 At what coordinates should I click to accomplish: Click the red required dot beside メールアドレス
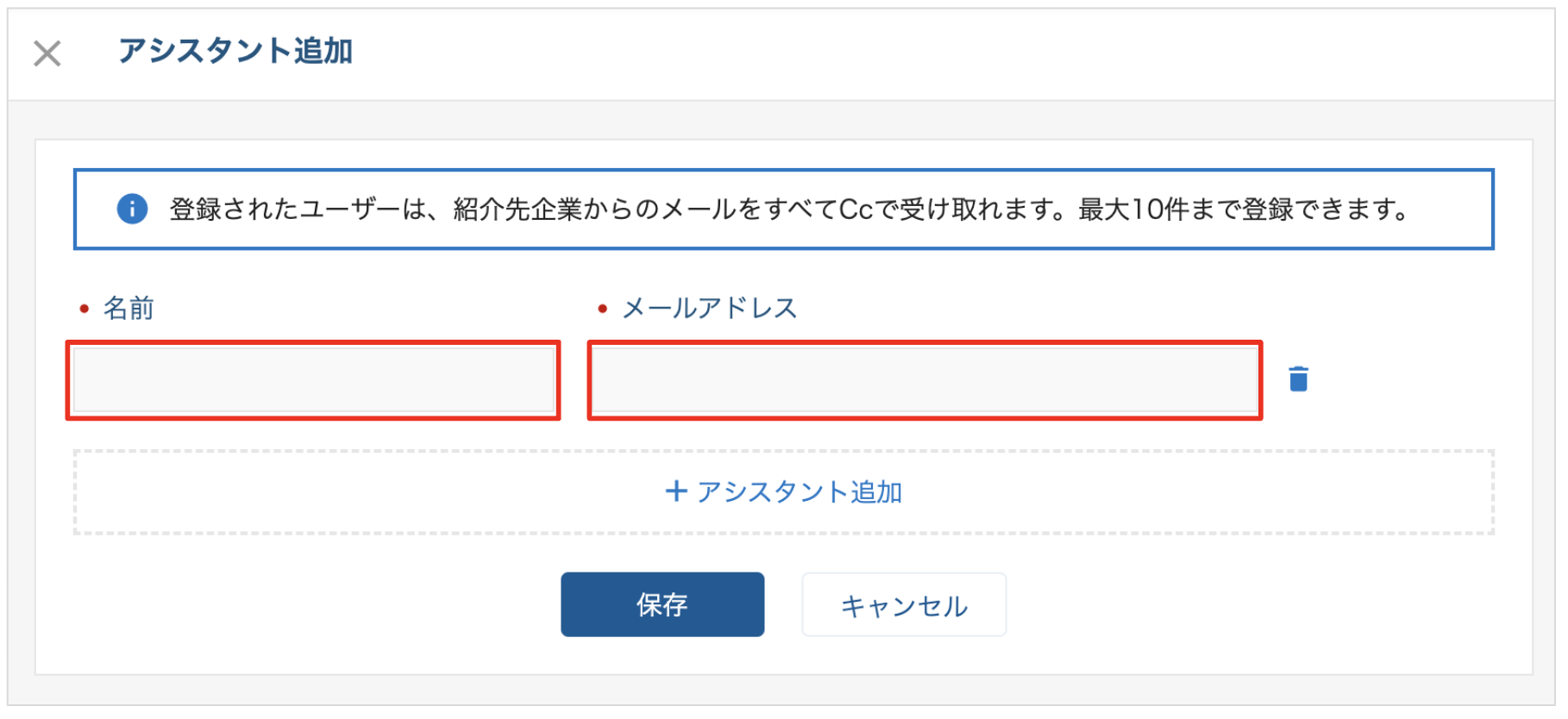click(602, 309)
